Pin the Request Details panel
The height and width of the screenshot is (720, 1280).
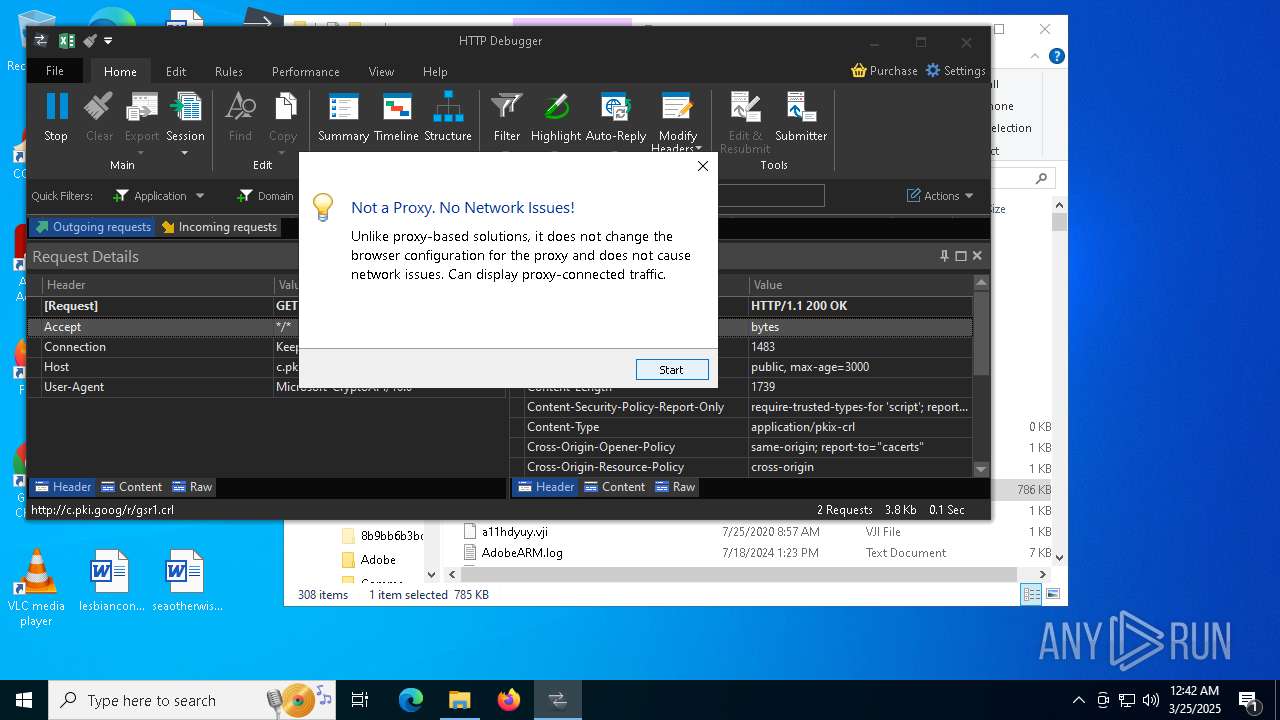point(944,256)
